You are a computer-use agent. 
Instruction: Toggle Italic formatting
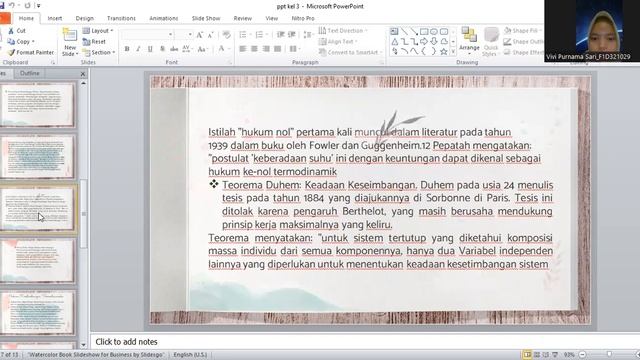click(138, 49)
